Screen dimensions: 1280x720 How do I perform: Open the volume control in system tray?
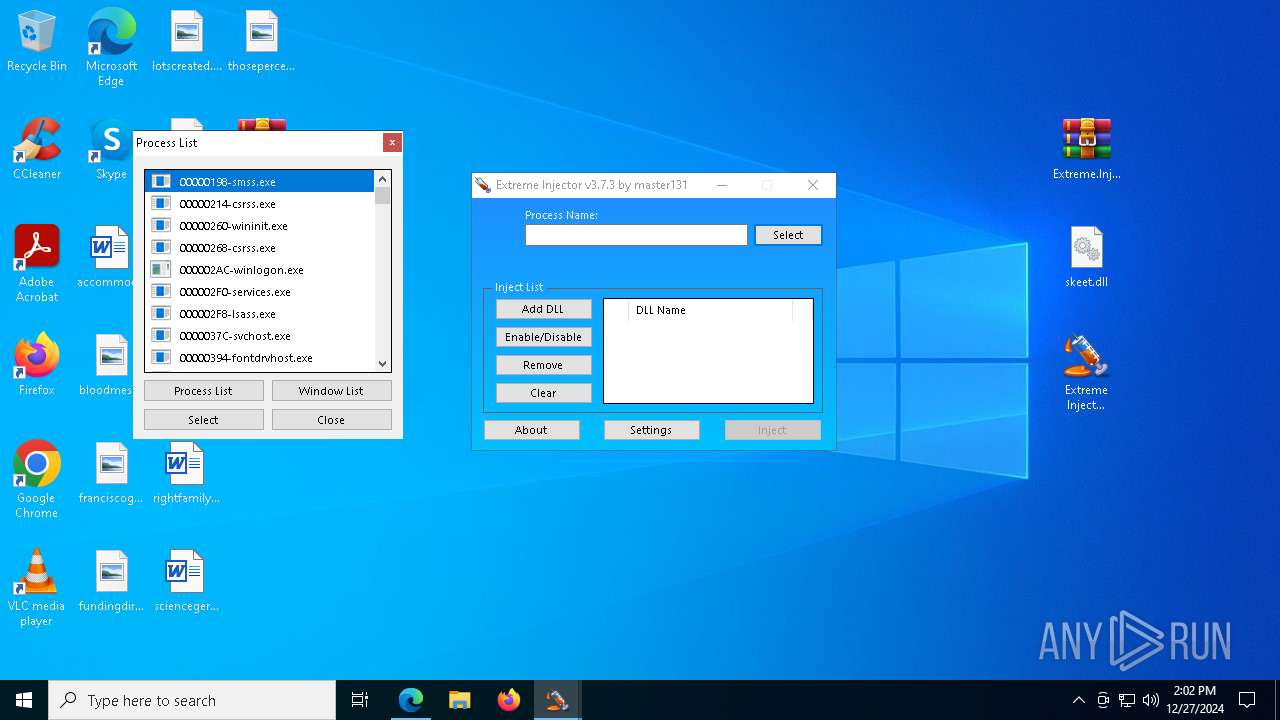pyautogui.click(x=1151, y=700)
